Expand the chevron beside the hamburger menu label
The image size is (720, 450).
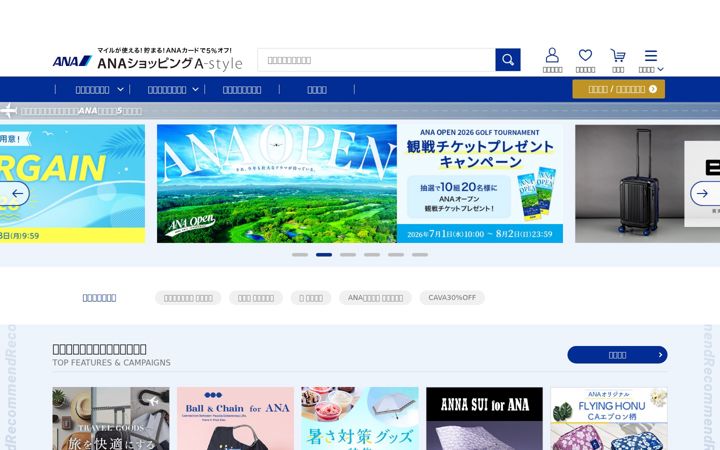tap(660, 69)
